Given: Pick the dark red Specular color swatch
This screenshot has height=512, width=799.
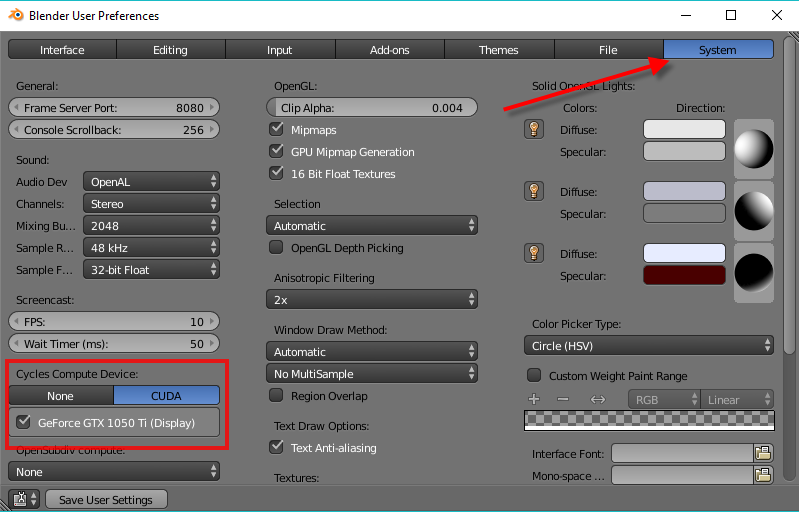Looking at the screenshot, I should coord(684,275).
